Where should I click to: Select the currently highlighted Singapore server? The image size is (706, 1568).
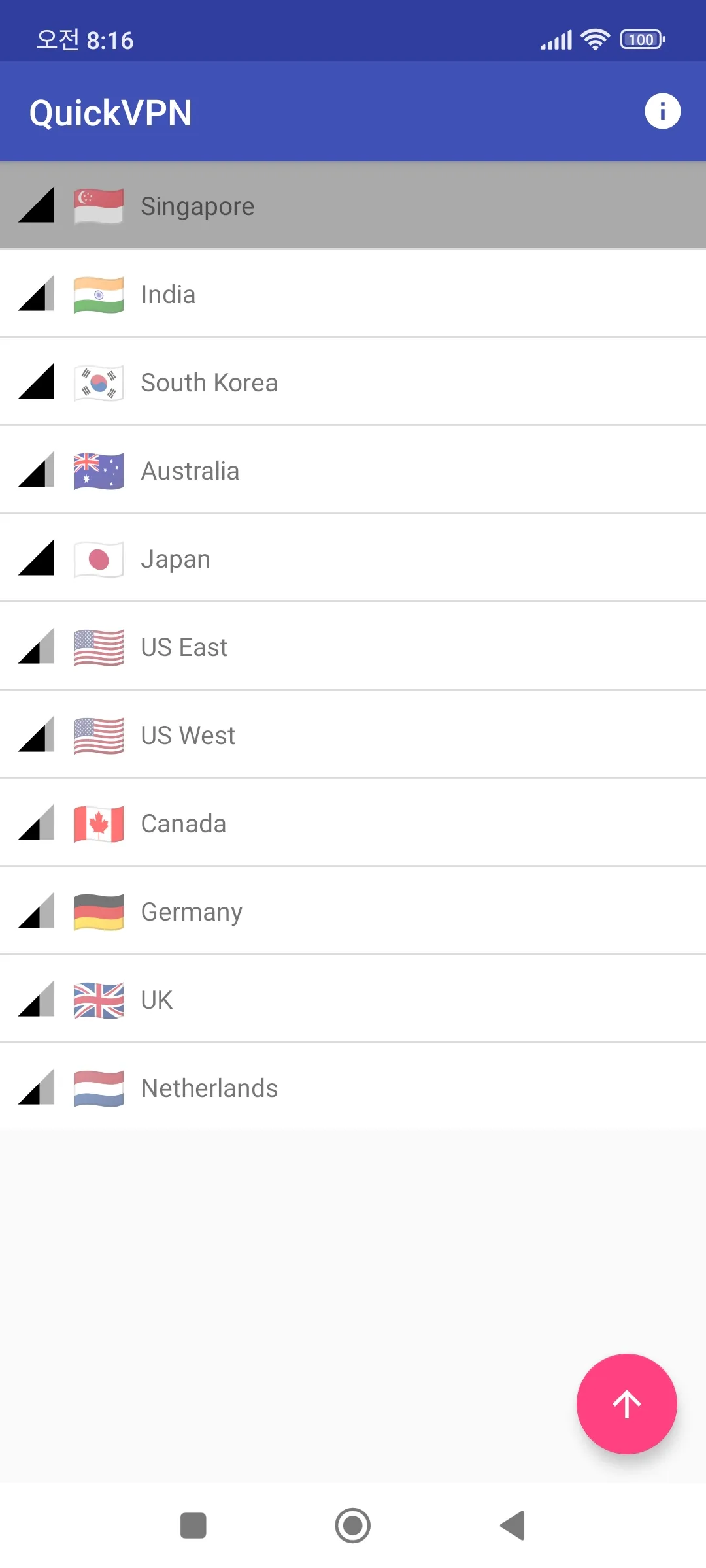[x=353, y=206]
